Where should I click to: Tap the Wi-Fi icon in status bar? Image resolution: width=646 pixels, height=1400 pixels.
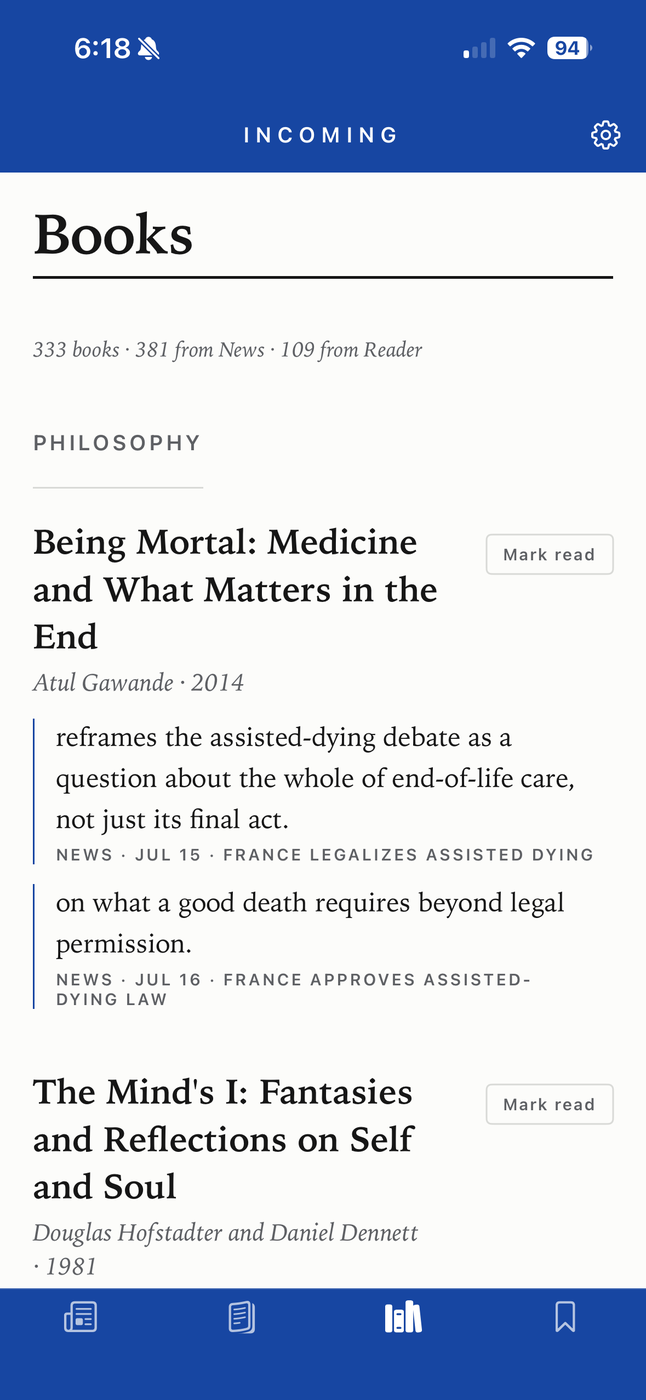(520, 48)
